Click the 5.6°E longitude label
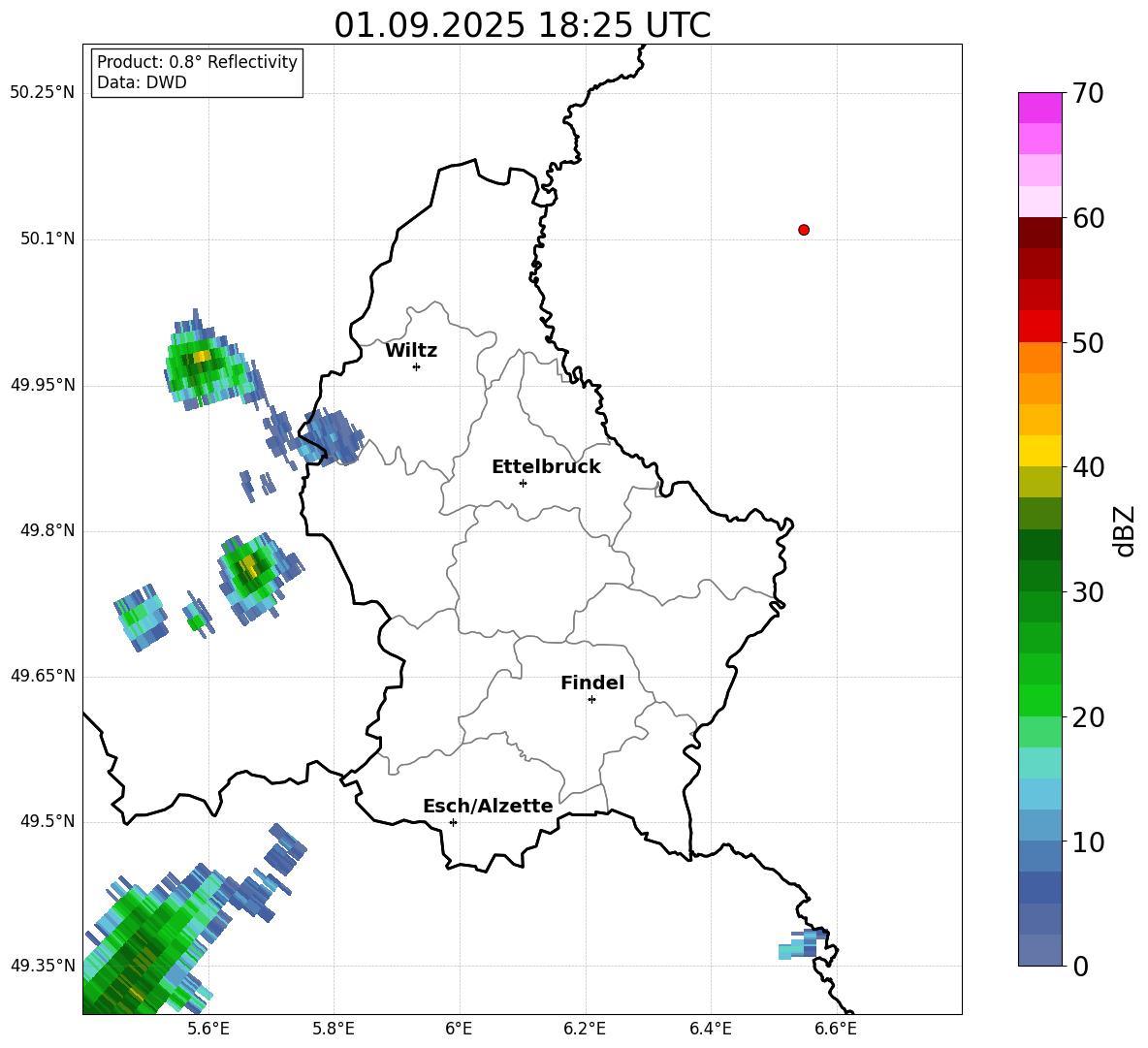Screen dimensions: 1148x1048 tap(208, 1029)
